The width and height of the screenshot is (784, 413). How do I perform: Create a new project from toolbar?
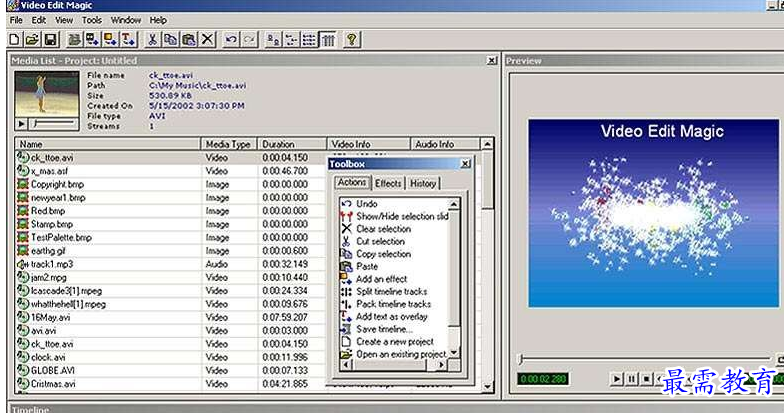(x=14, y=40)
